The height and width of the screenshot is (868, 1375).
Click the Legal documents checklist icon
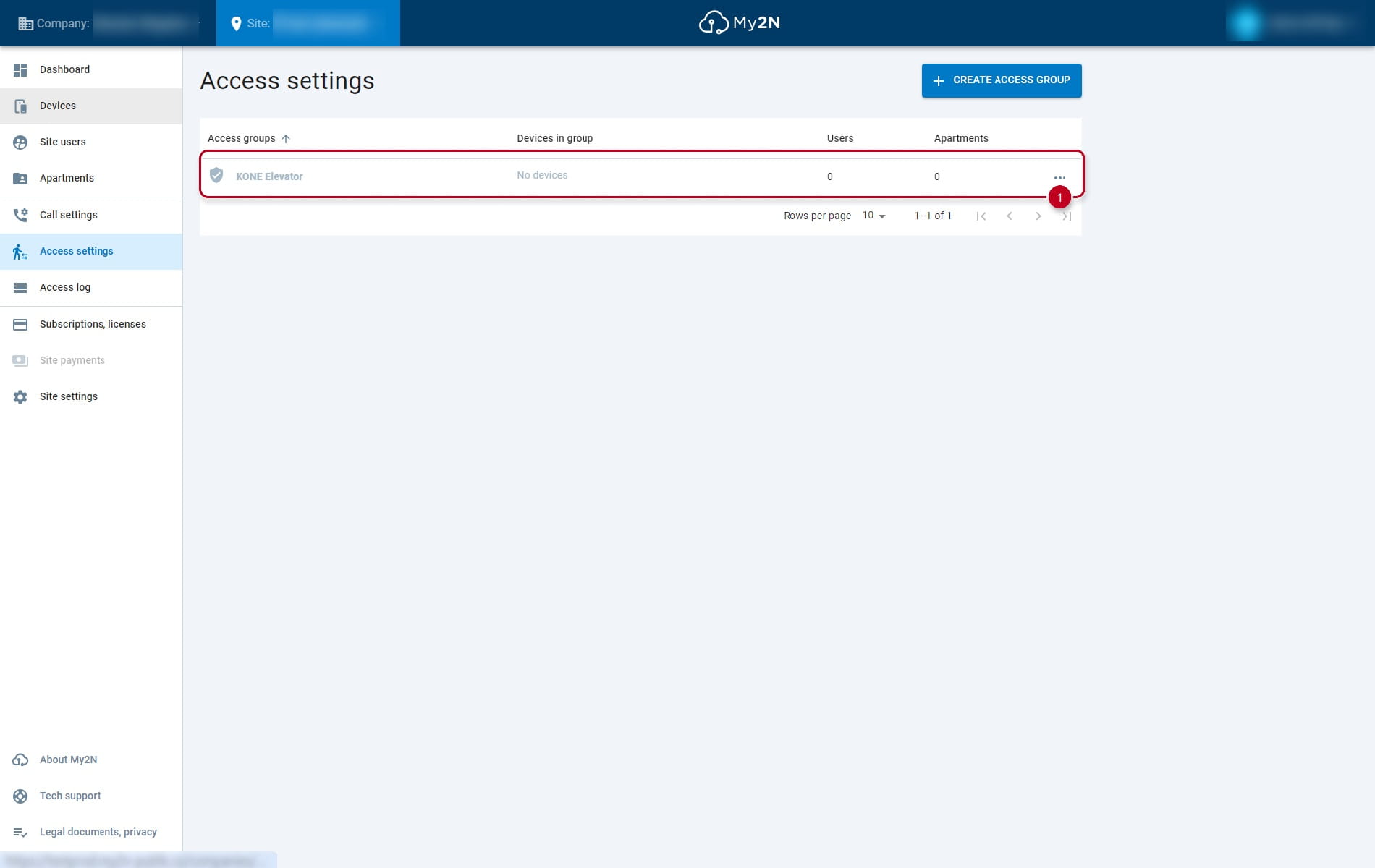(x=20, y=833)
